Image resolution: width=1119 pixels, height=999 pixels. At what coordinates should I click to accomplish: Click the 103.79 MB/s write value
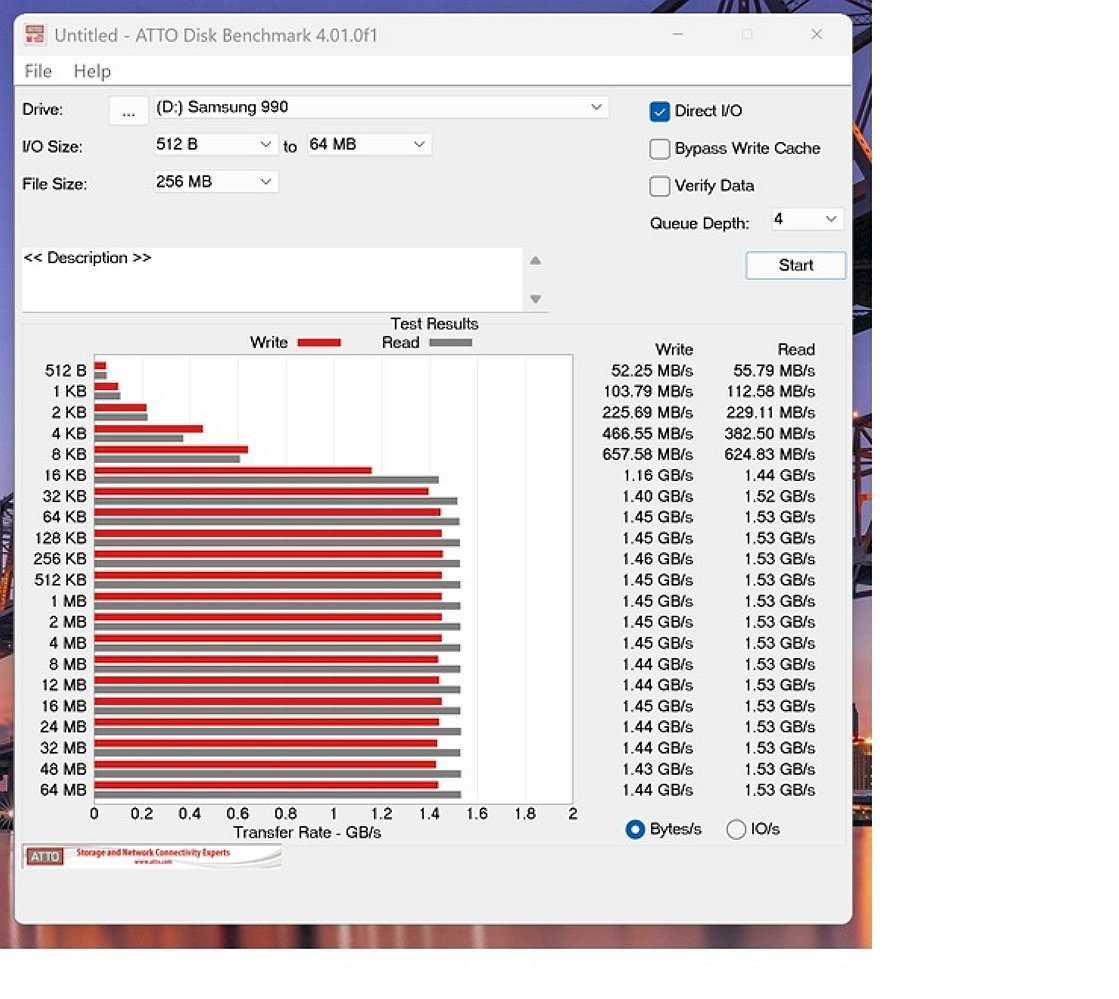[x=648, y=392]
